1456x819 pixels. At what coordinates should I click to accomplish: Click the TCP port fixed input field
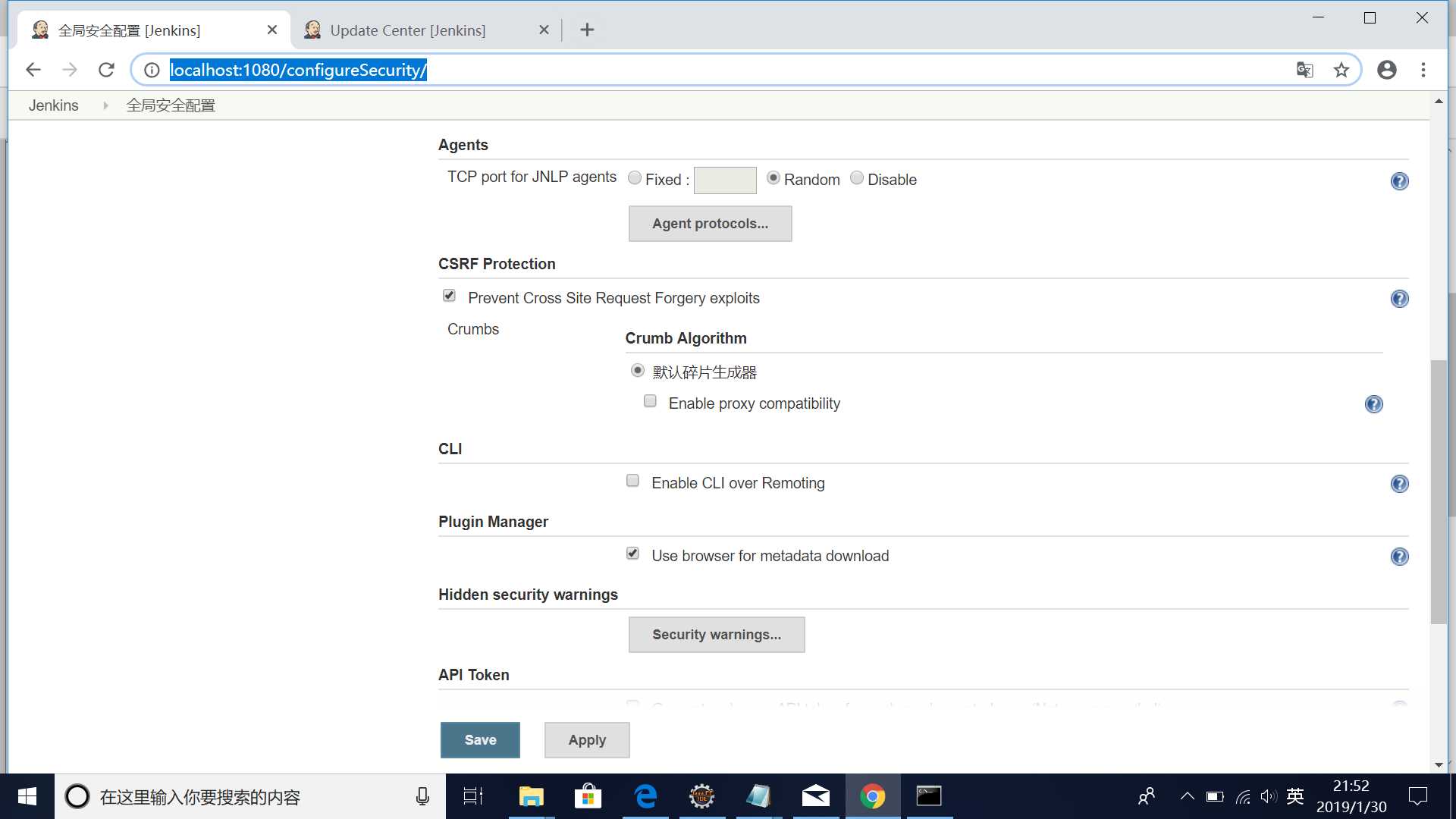[x=724, y=180]
